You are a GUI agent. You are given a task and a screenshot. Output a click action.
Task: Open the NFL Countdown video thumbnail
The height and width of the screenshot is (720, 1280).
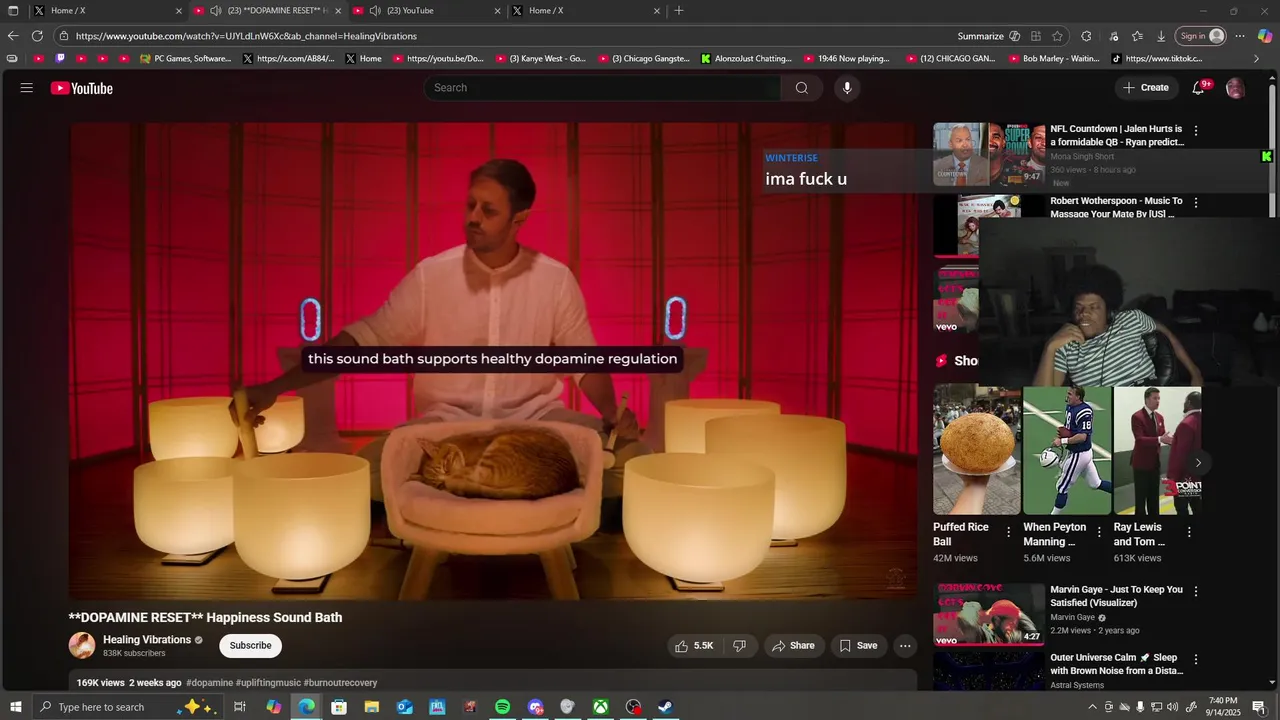coord(989,154)
